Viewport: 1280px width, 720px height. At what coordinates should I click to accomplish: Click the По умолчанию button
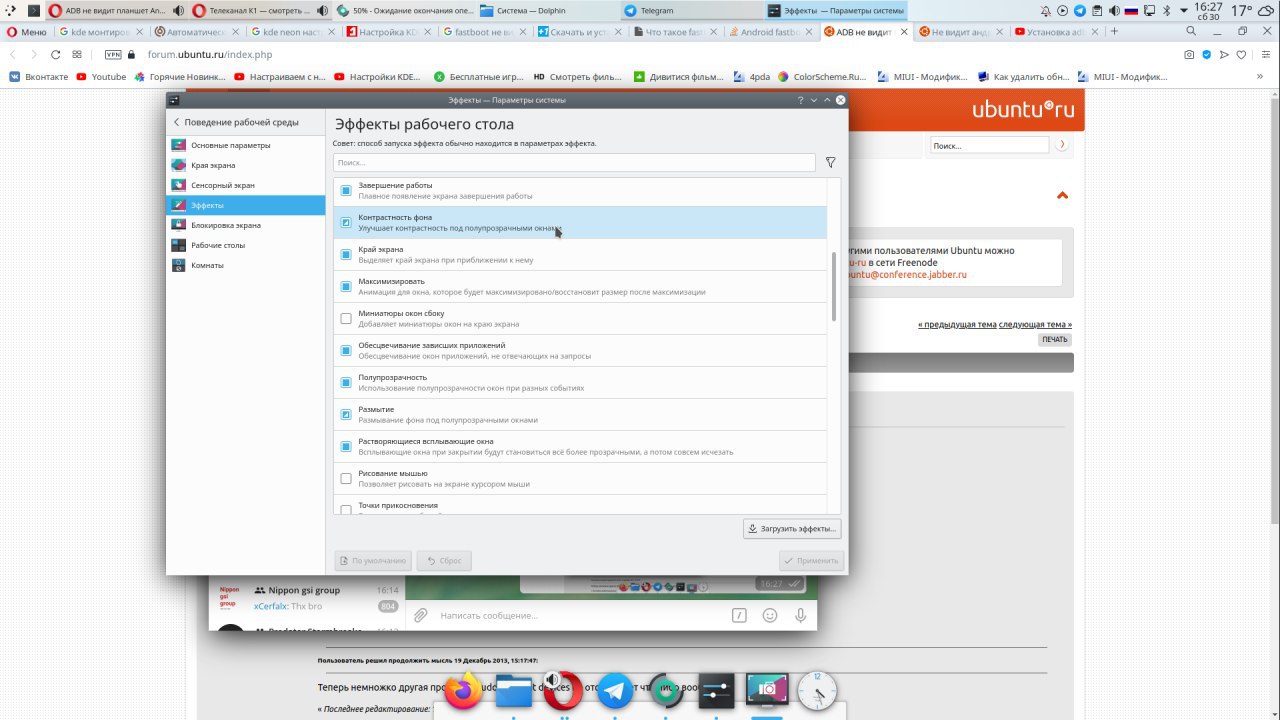tap(373, 560)
